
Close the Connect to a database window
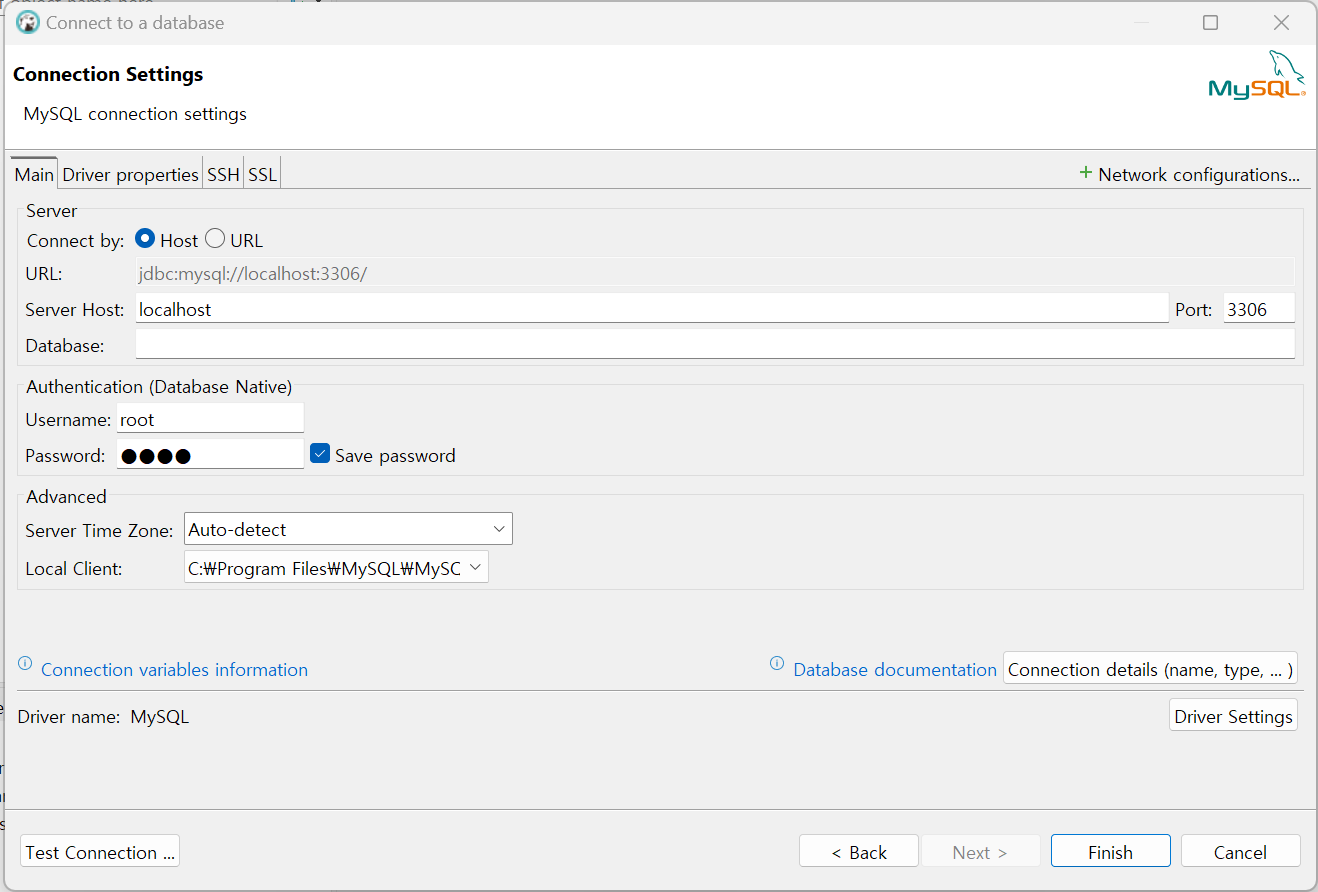1281,22
